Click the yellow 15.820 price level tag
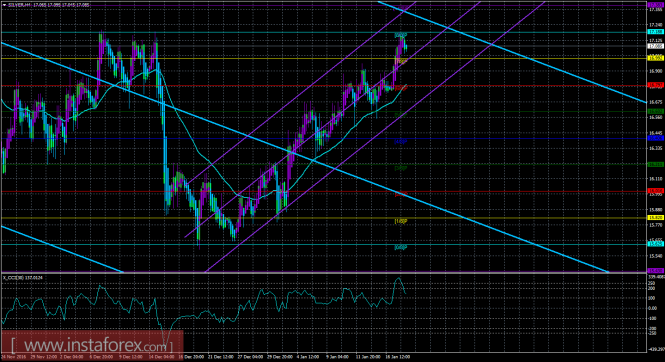 (x=656, y=217)
